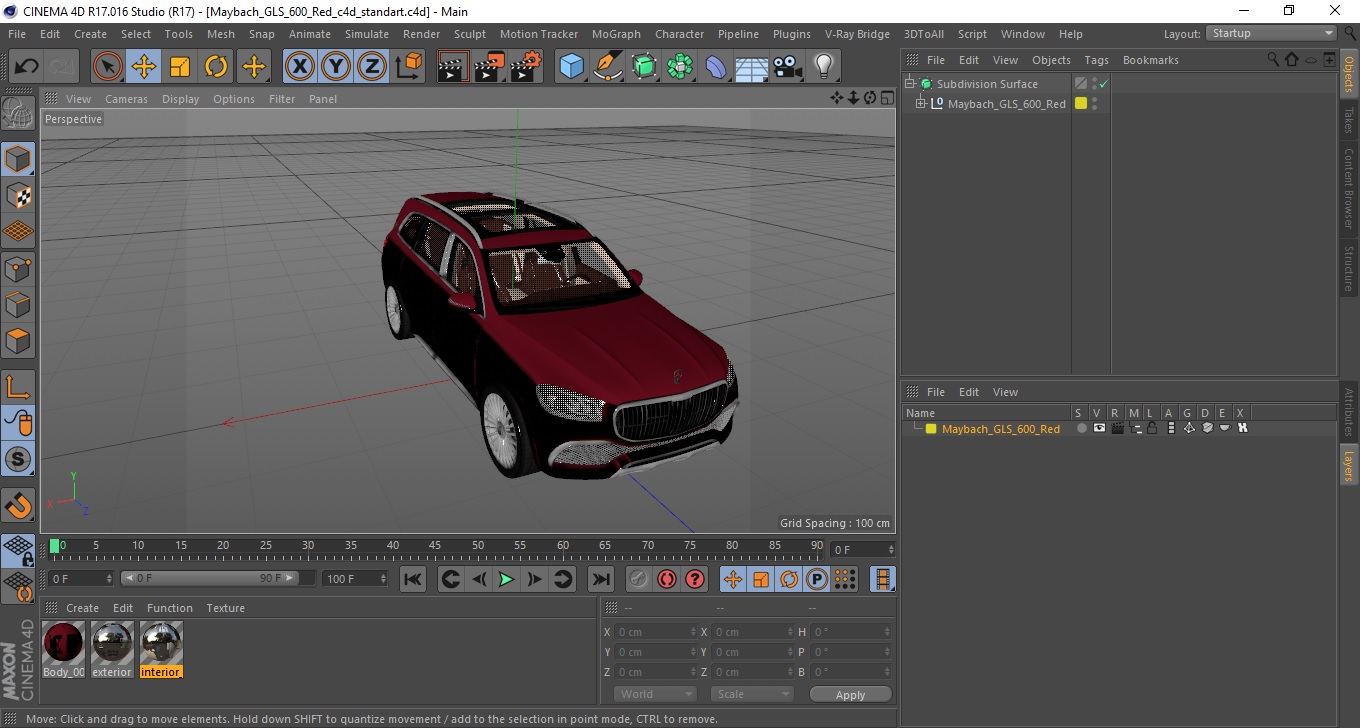Activate the Scale tool
This screenshot has width=1360, height=728.
tap(180, 67)
